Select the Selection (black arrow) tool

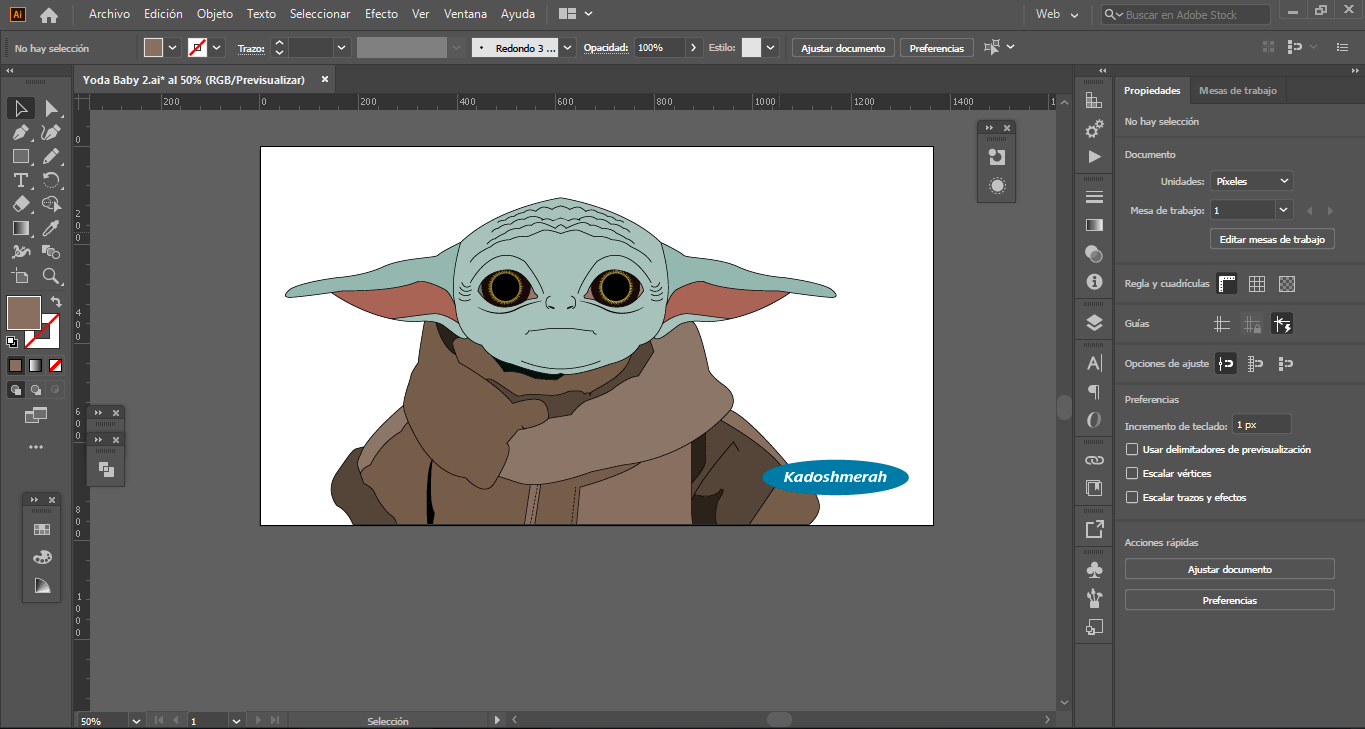tap(20, 108)
